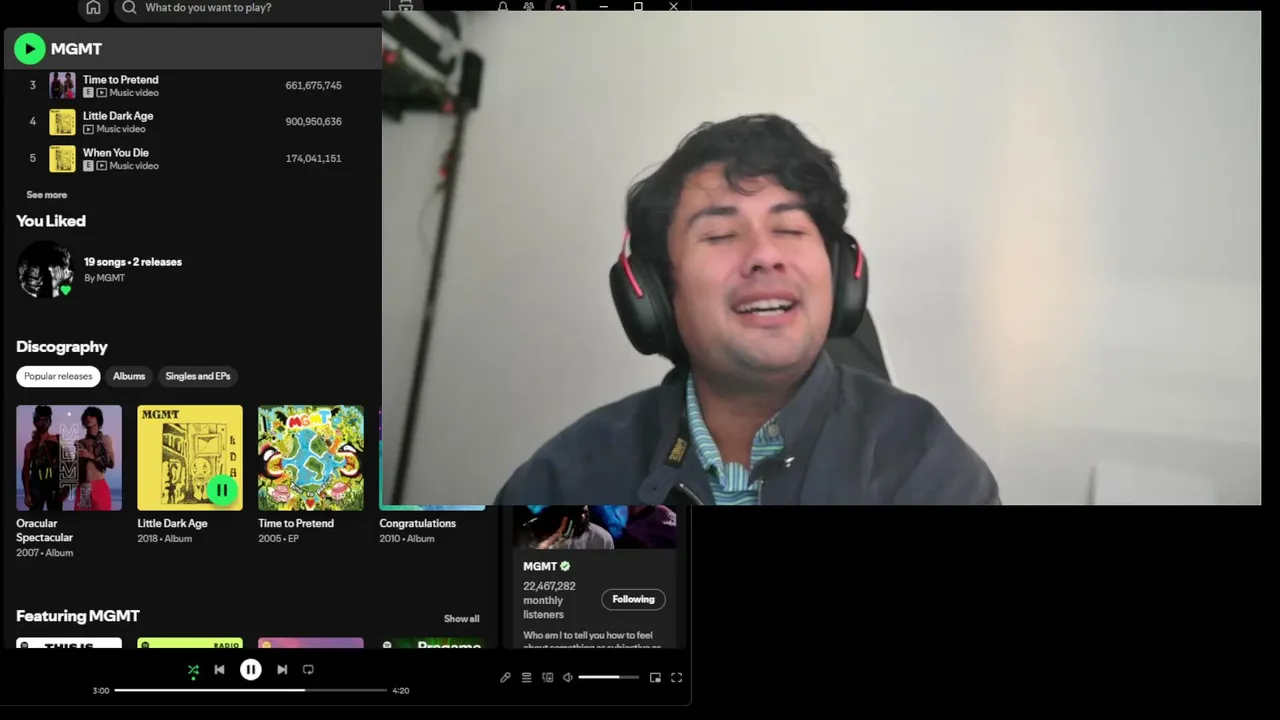This screenshot has height=720, width=1280.
Task: Toggle repeat mode in the playback bar
Action: click(x=308, y=670)
